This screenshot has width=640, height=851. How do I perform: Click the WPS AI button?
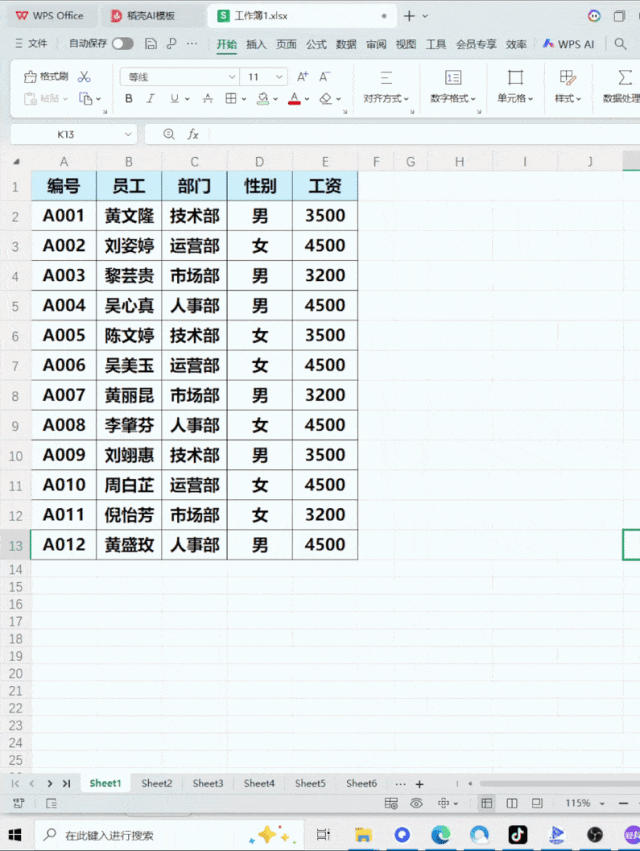569,45
